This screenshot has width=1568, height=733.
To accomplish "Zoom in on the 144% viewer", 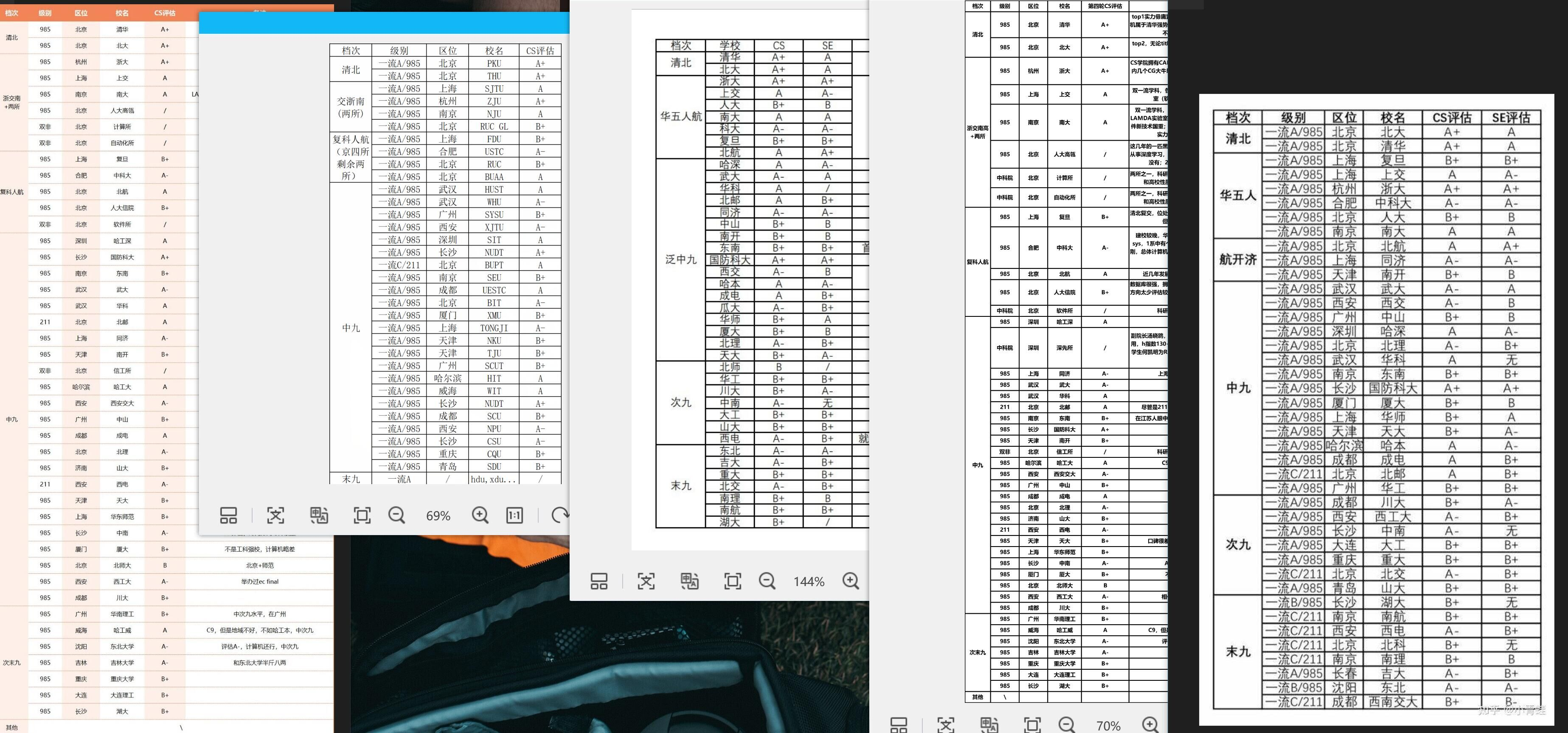I will coord(851,581).
